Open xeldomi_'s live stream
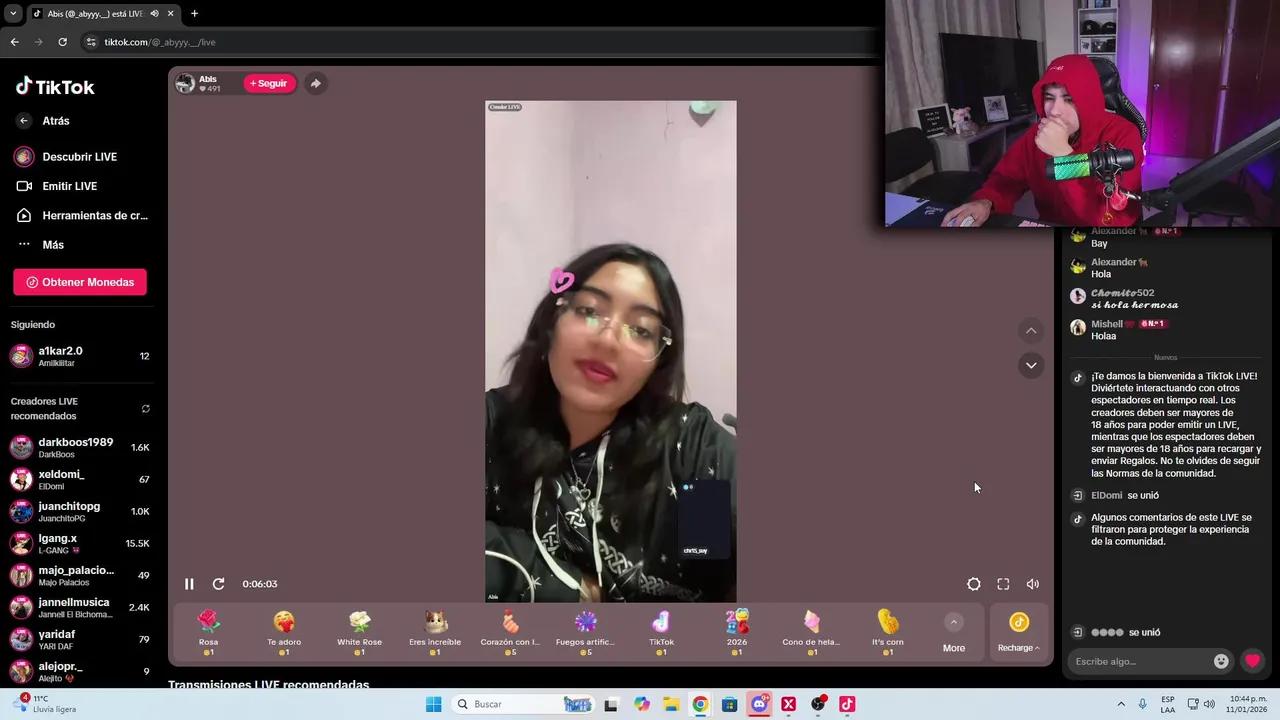This screenshot has width=1280, height=720. tap(80, 480)
